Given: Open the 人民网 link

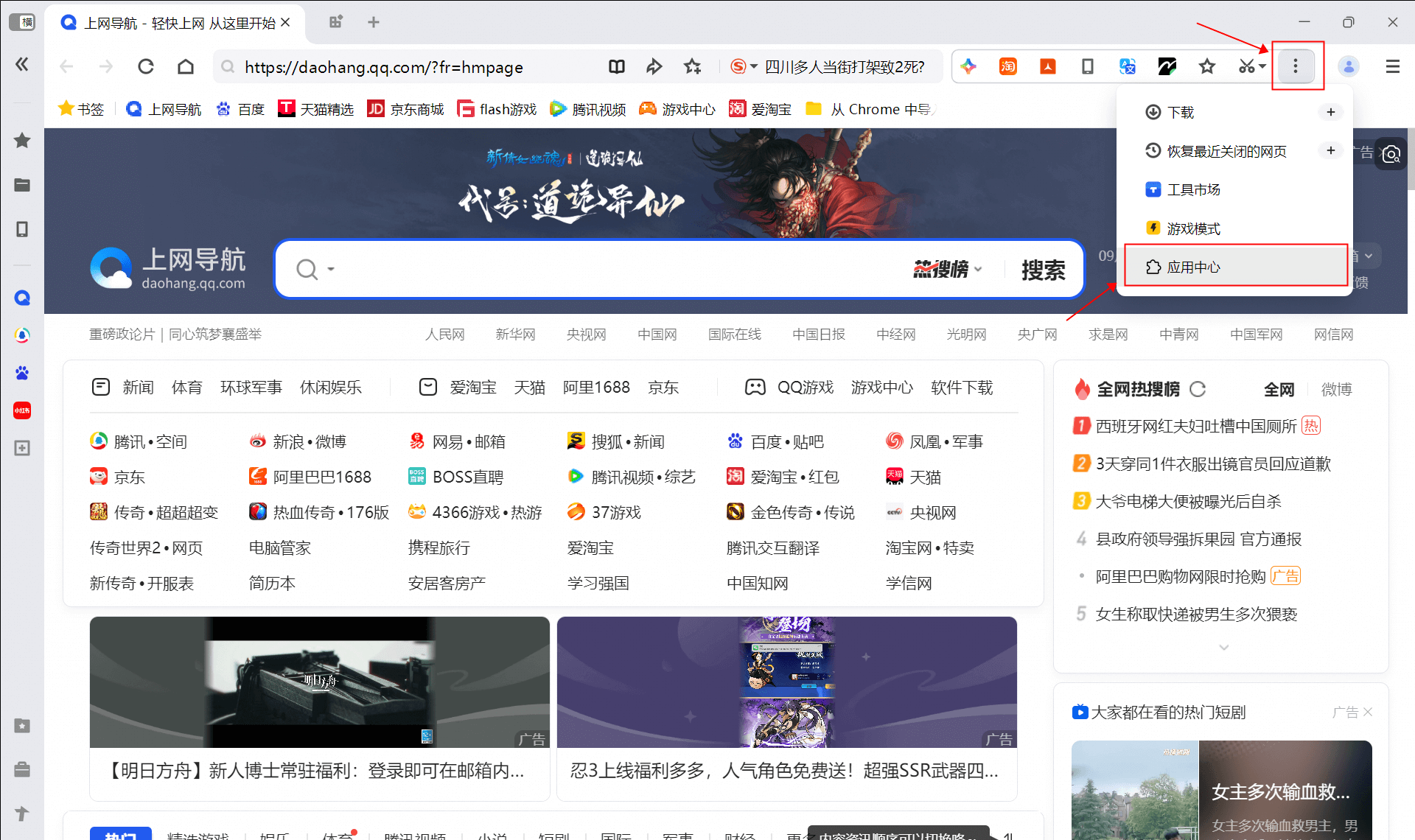Looking at the screenshot, I should pos(446,334).
